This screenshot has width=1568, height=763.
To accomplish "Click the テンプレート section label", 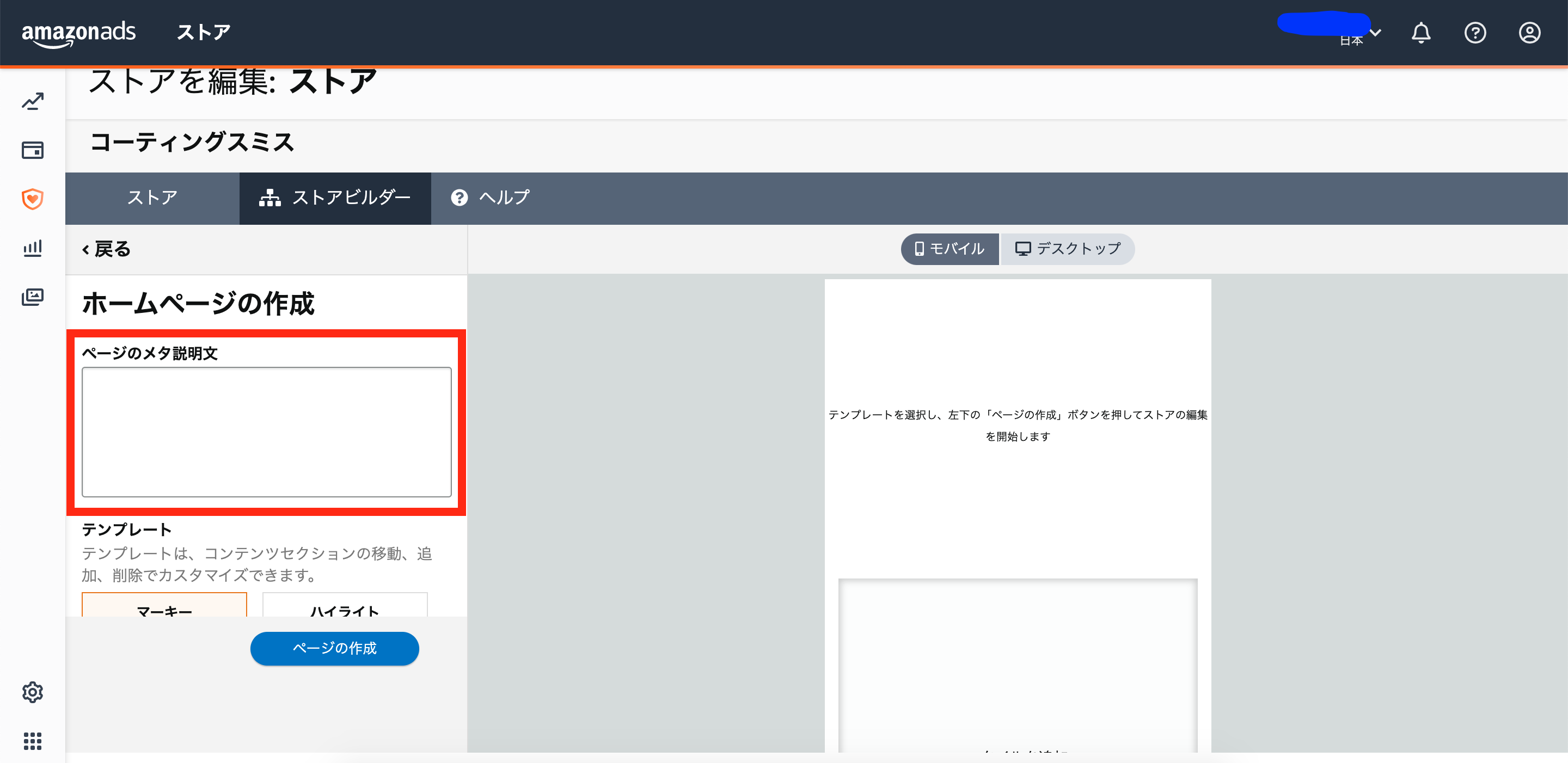I will (x=127, y=530).
